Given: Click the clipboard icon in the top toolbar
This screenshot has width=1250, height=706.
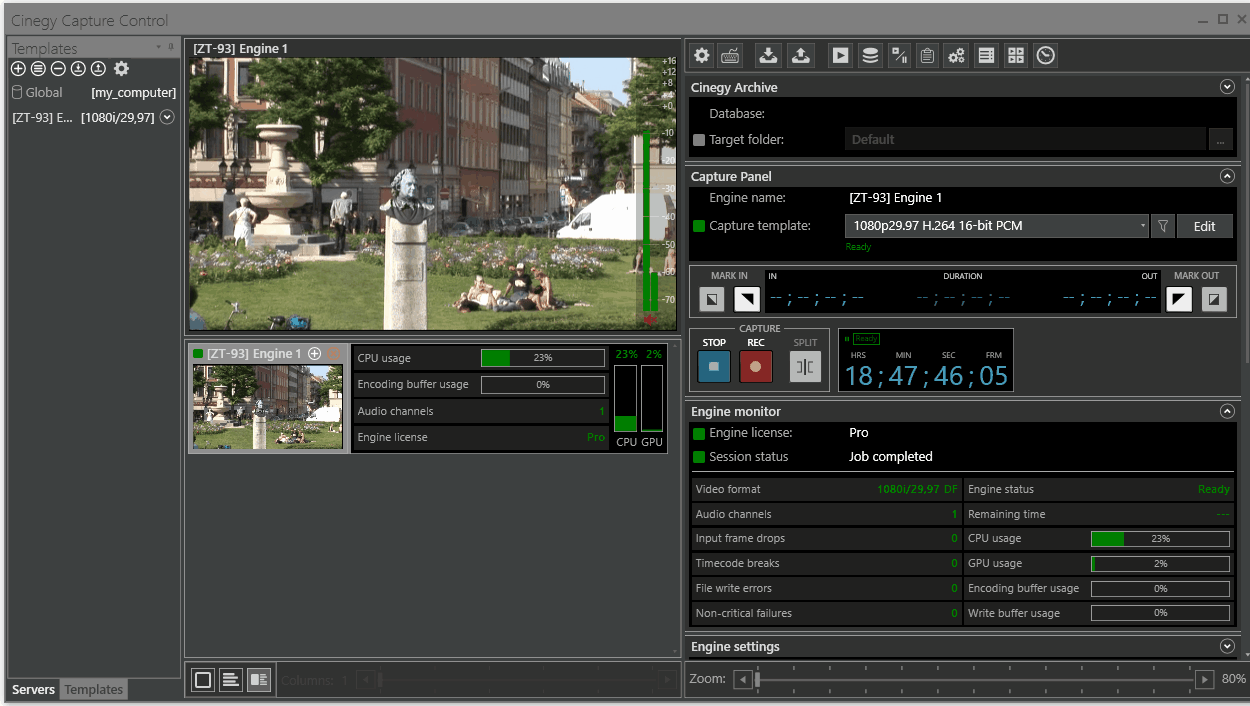Looking at the screenshot, I should coord(927,56).
